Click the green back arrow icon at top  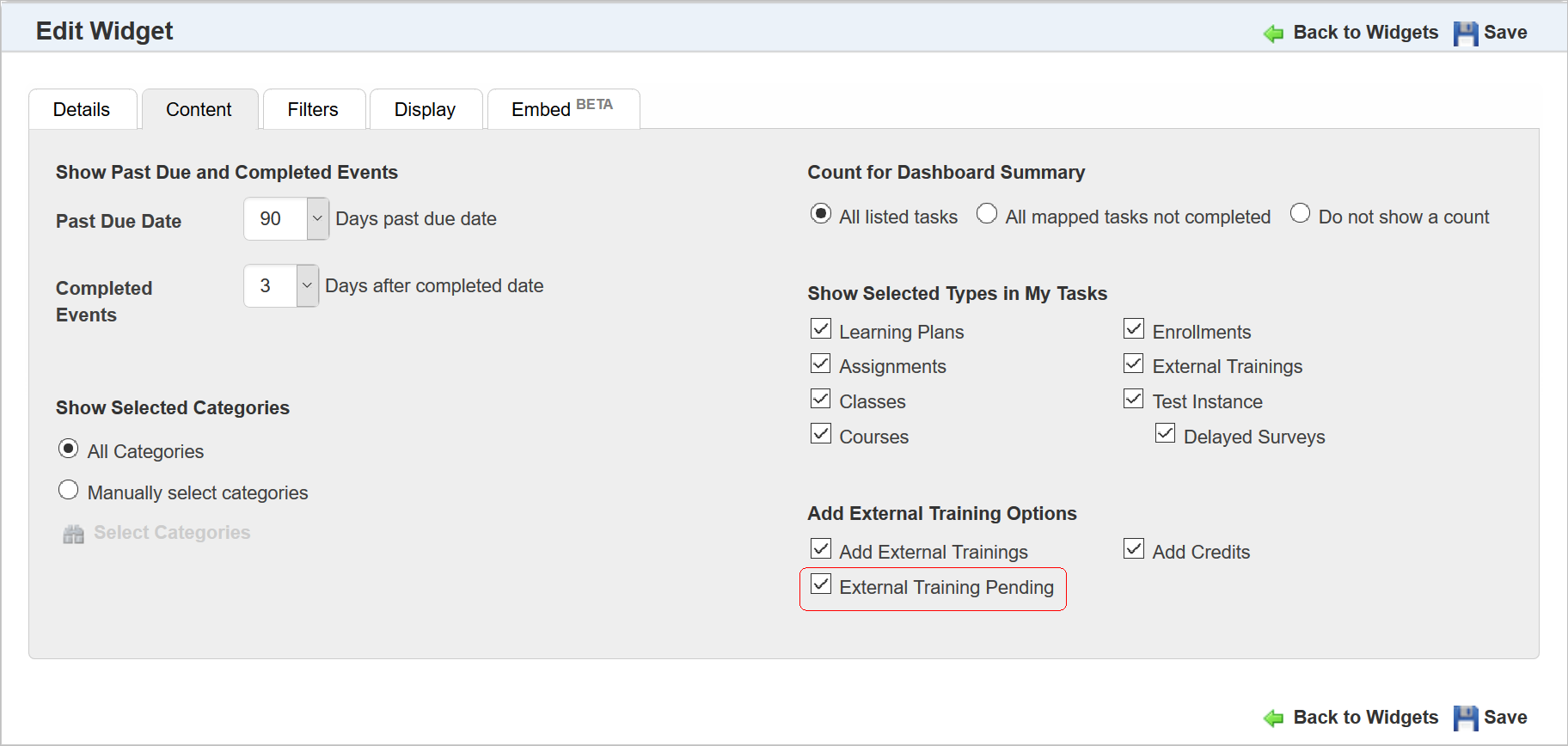click(1273, 34)
